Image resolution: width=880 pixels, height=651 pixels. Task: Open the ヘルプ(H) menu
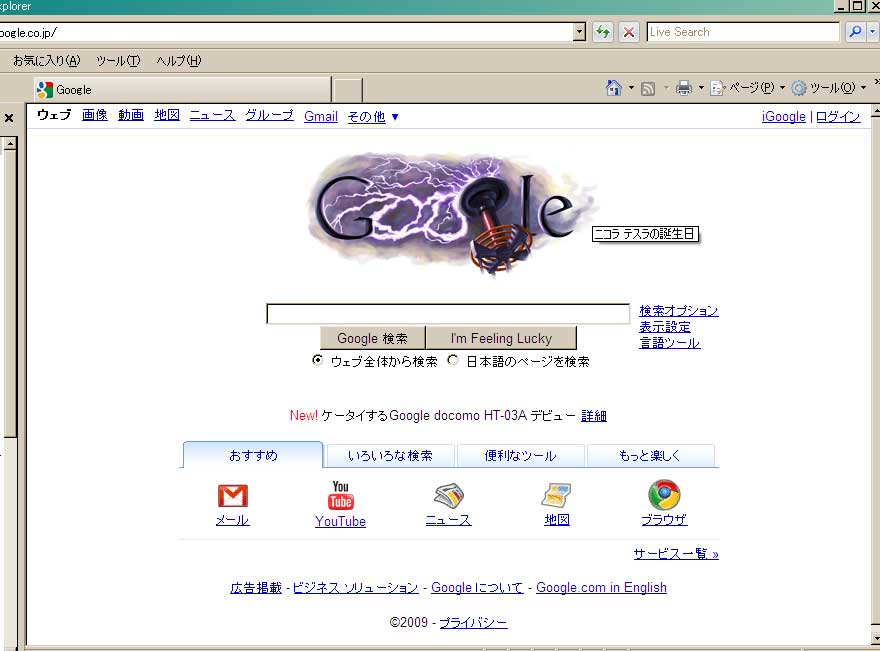[x=178, y=61]
